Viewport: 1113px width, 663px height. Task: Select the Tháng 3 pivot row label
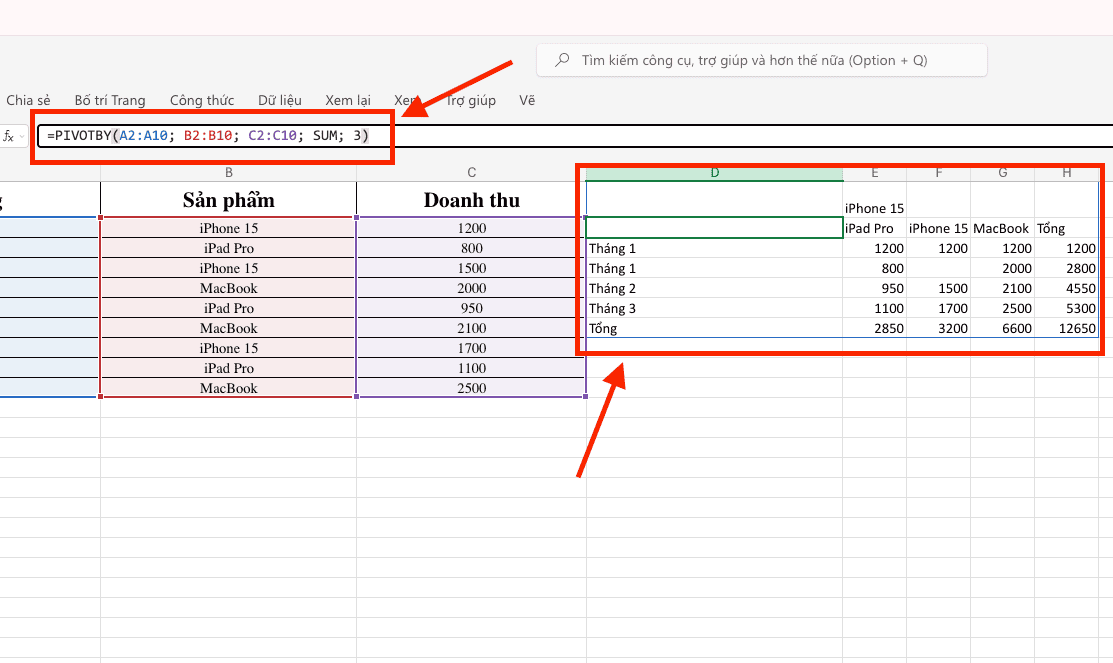point(715,308)
